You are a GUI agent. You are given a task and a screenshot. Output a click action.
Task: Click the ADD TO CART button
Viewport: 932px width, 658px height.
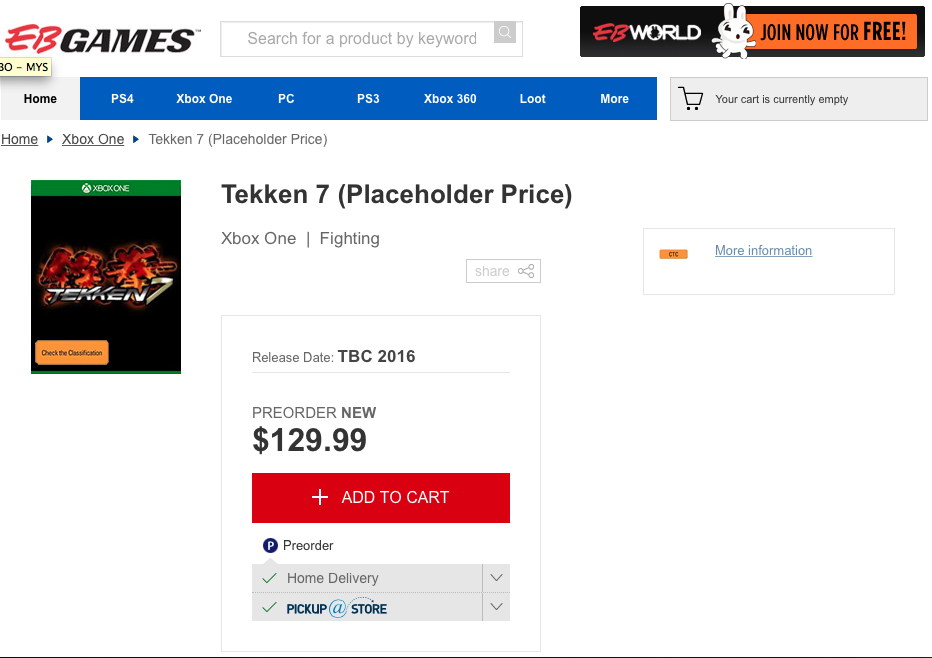point(381,498)
